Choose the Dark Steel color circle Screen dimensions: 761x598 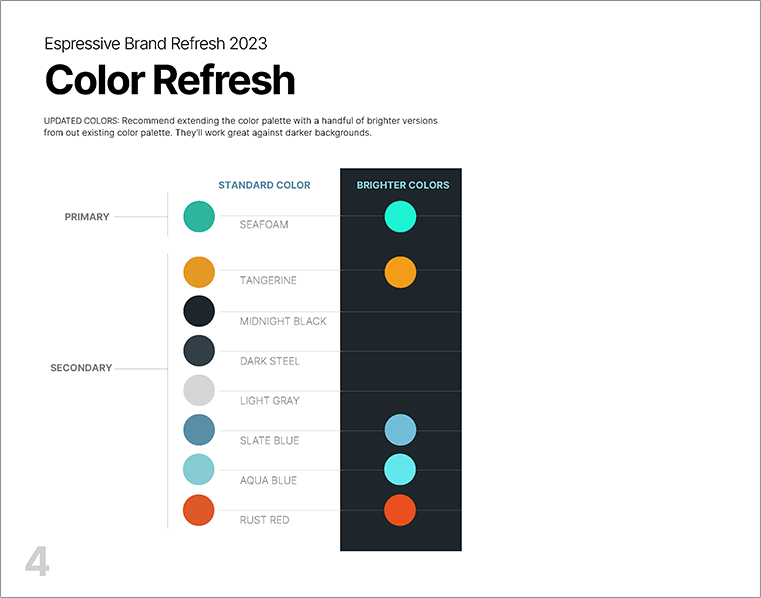199,350
